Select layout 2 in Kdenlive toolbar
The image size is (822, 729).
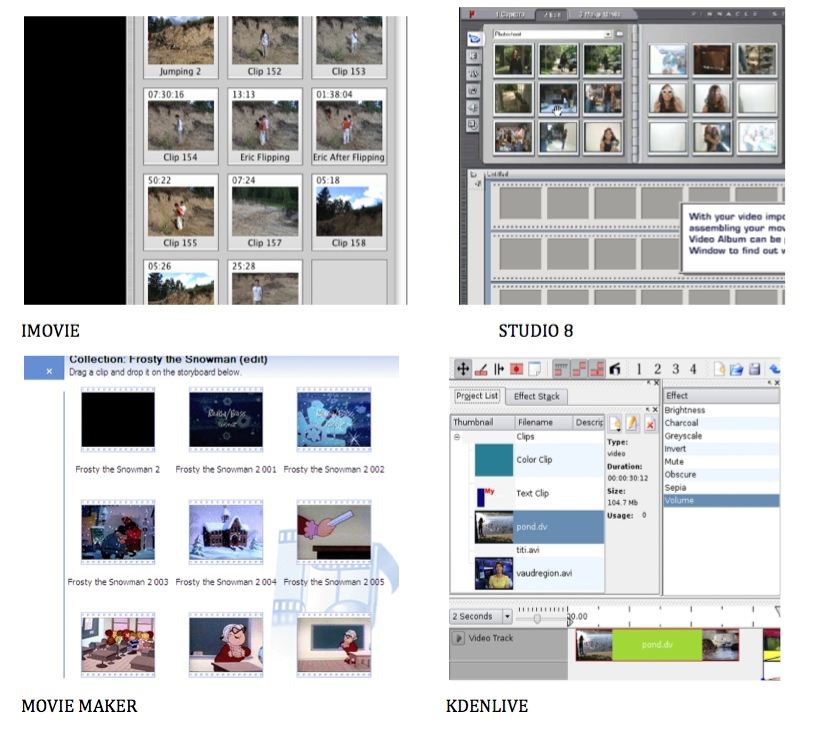tap(657, 369)
